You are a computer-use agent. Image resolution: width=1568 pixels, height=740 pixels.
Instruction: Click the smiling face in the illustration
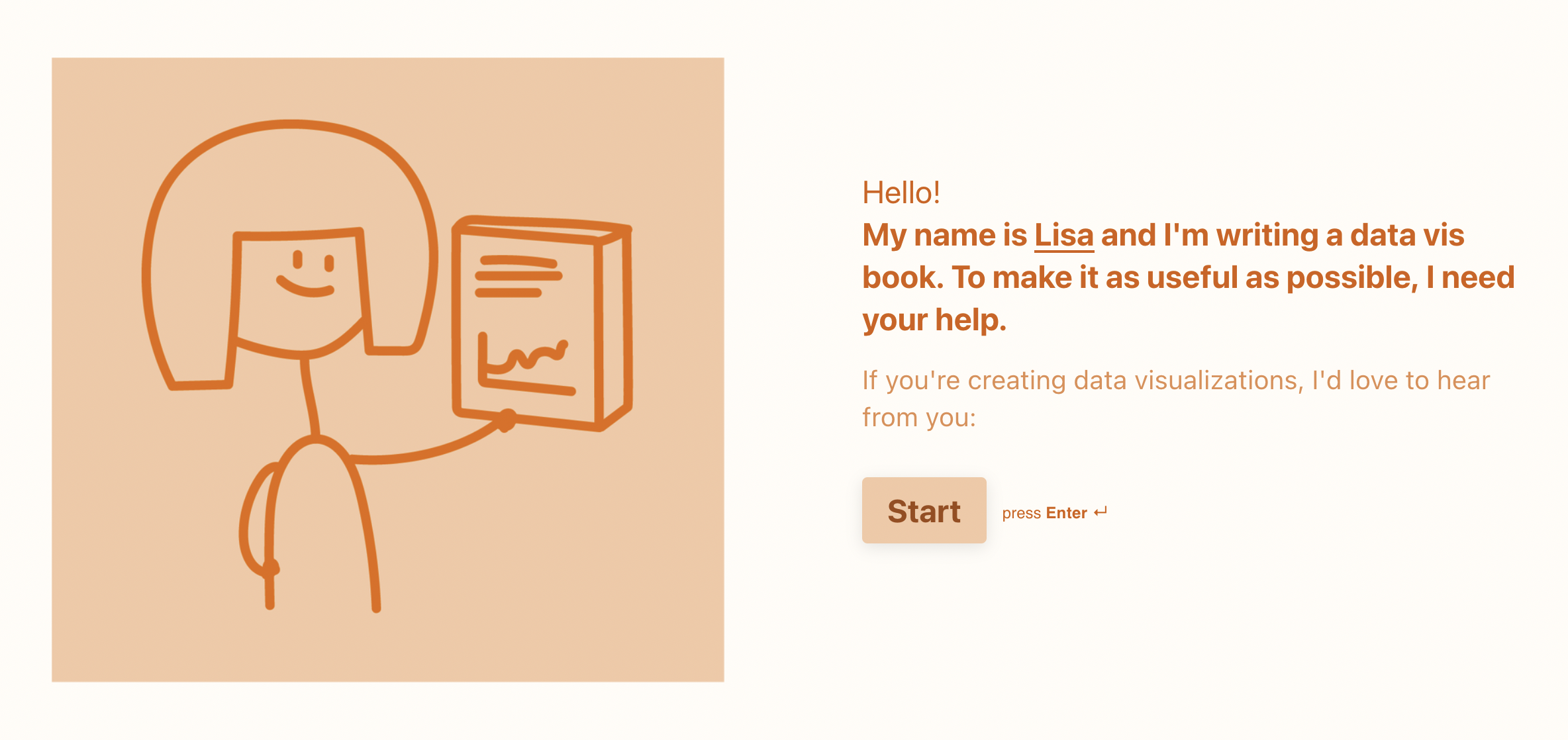[306, 275]
